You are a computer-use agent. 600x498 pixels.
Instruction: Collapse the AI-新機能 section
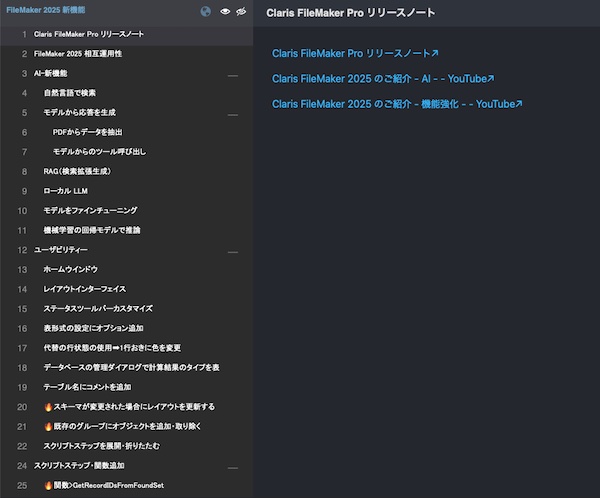232,74
